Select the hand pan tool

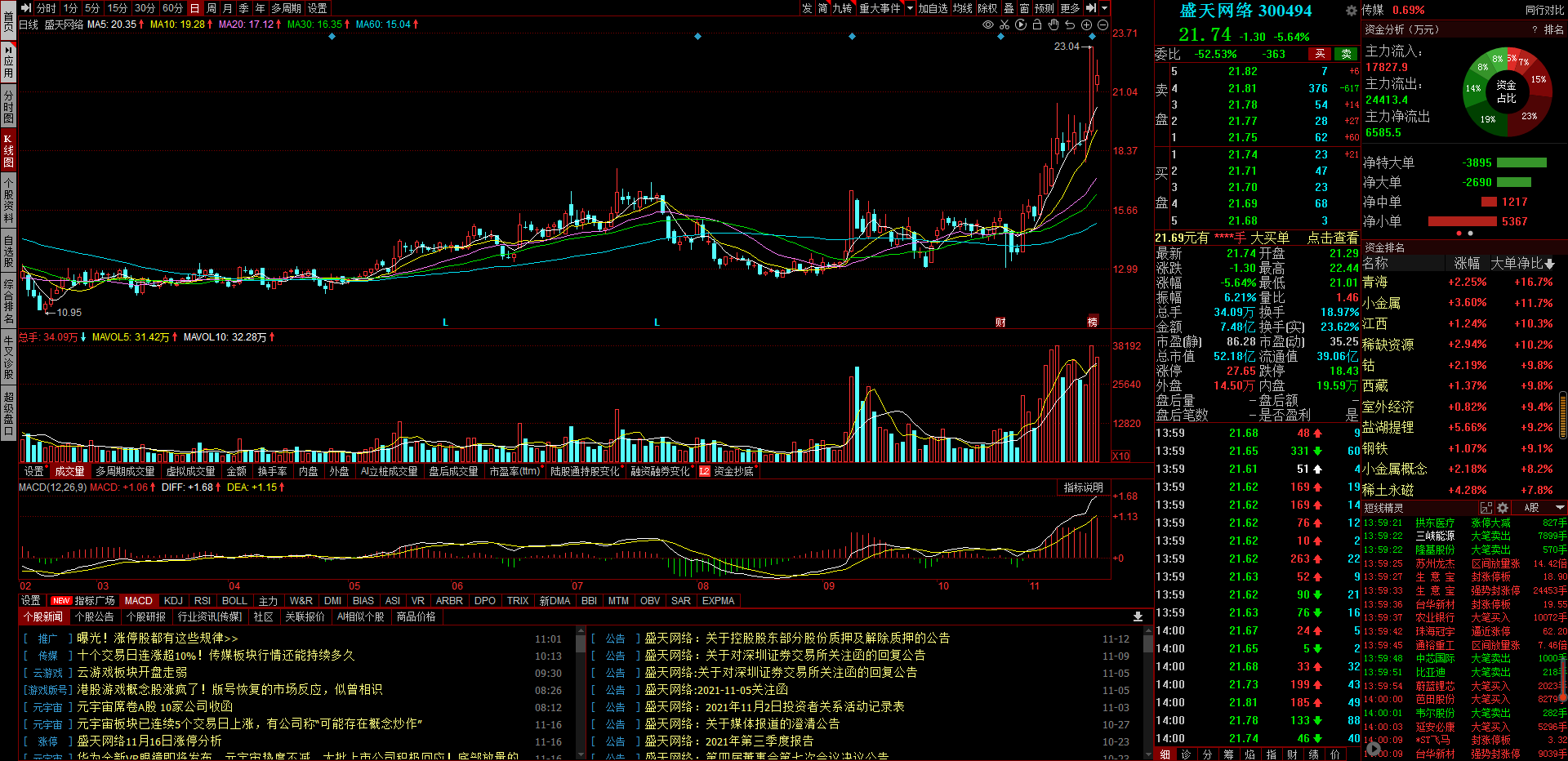coord(1053,25)
